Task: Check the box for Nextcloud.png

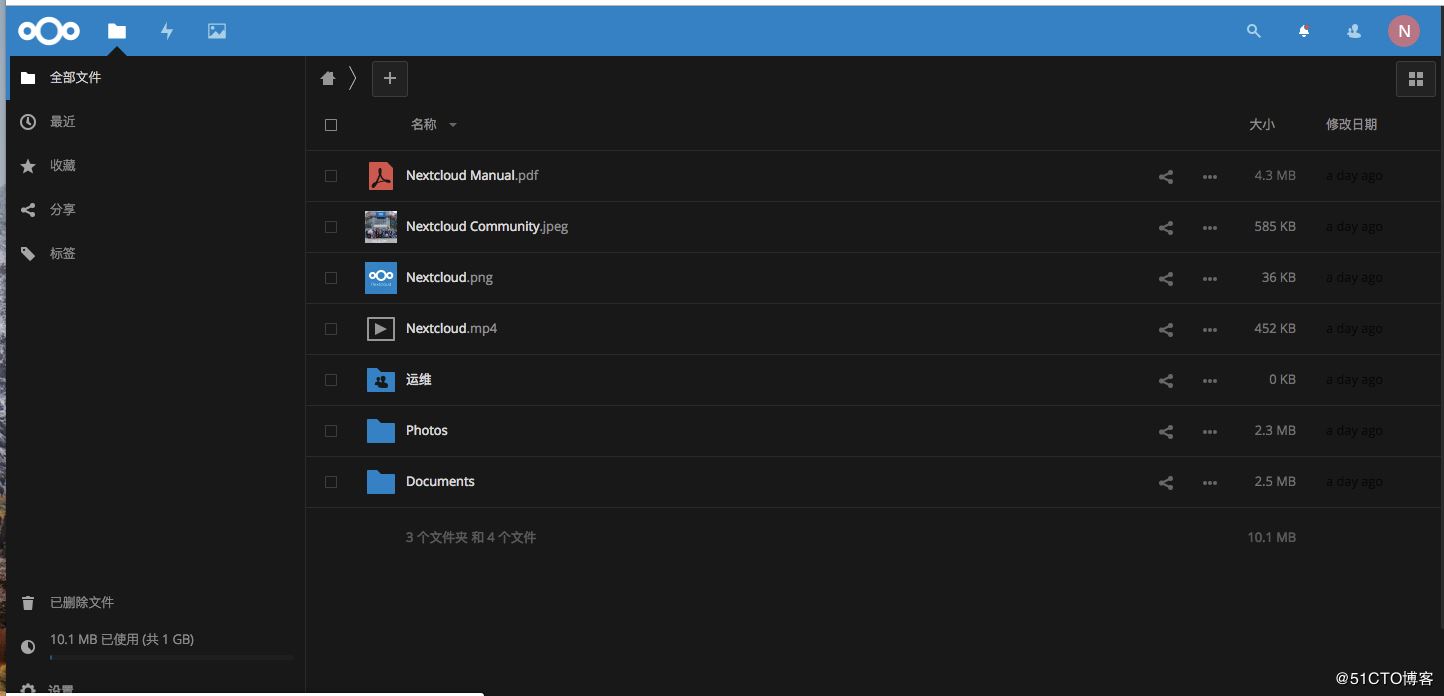Action: click(331, 278)
